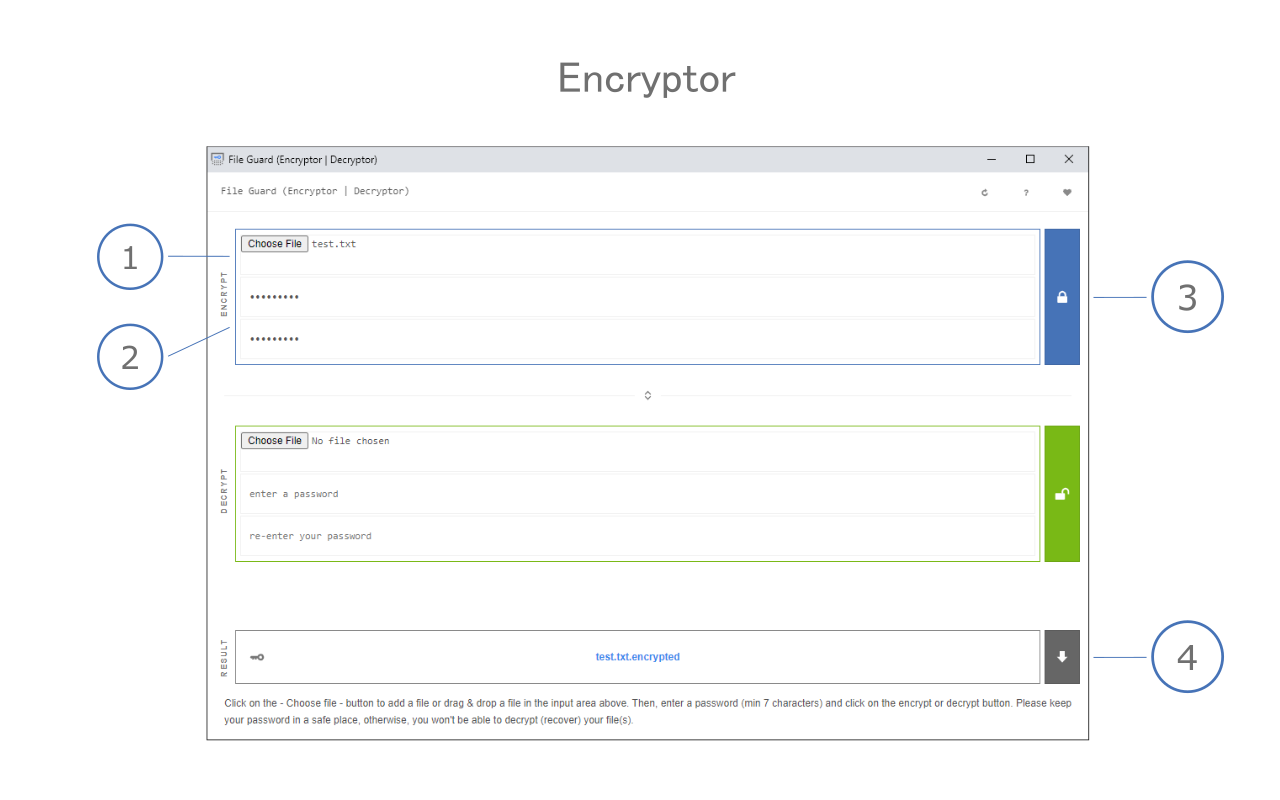Click the 'No file chosen' text
Image resolution: width=1280 pixels, height=800 pixels.
[351, 441]
